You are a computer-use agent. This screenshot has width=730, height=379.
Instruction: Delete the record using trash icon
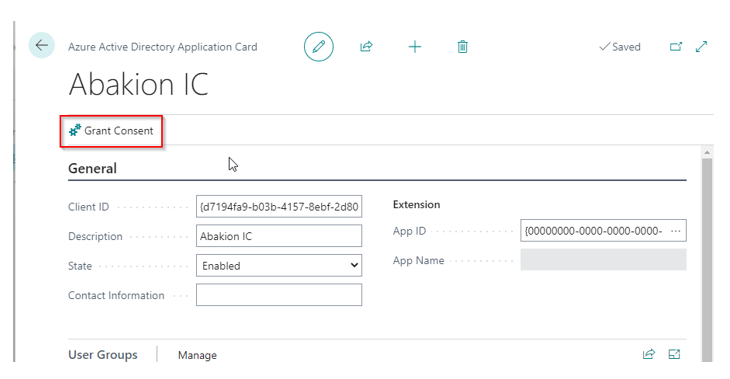[x=462, y=47]
